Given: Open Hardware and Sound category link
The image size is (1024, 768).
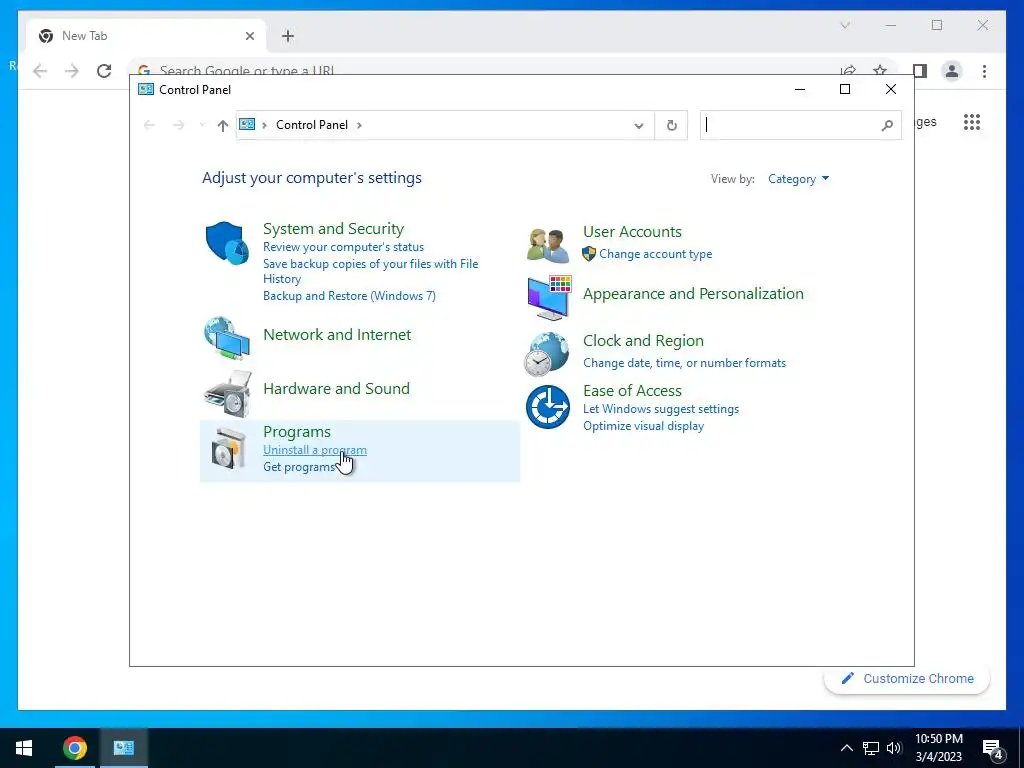Looking at the screenshot, I should 336,389.
